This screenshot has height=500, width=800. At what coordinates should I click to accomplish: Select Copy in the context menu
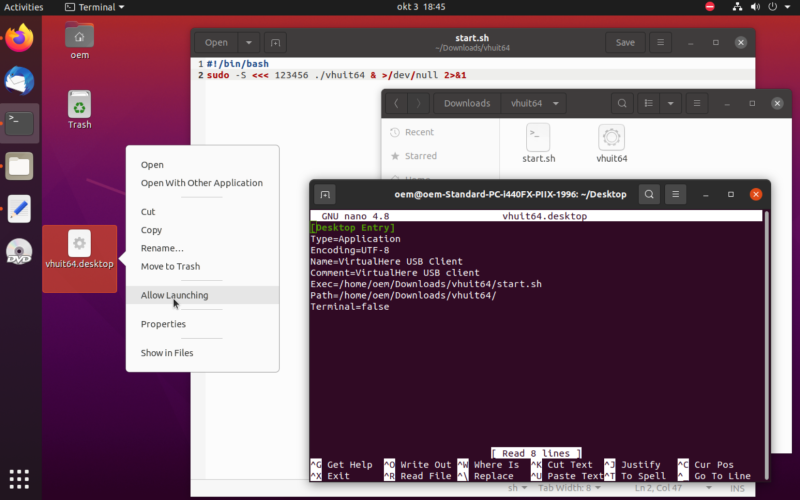pyautogui.click(x=203, y=230)
